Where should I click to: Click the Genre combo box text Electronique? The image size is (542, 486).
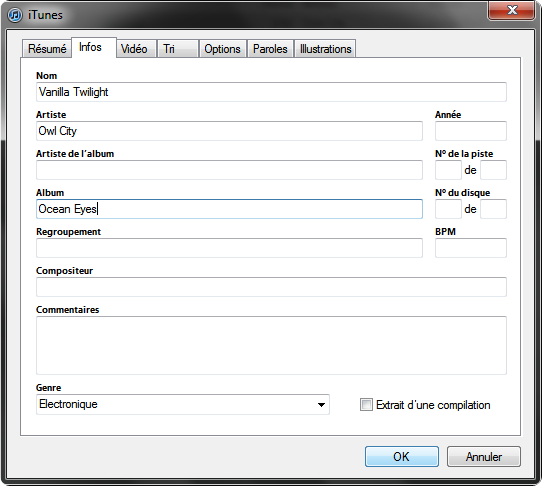[x=68, y=404]
